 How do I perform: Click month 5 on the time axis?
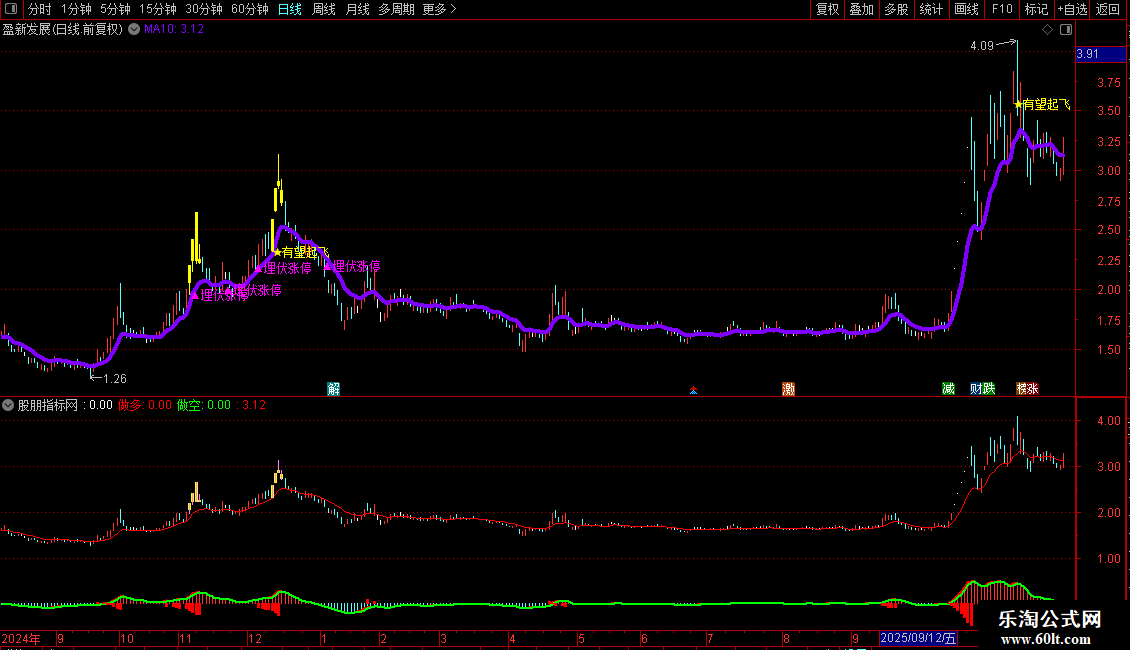pos(582,638)
